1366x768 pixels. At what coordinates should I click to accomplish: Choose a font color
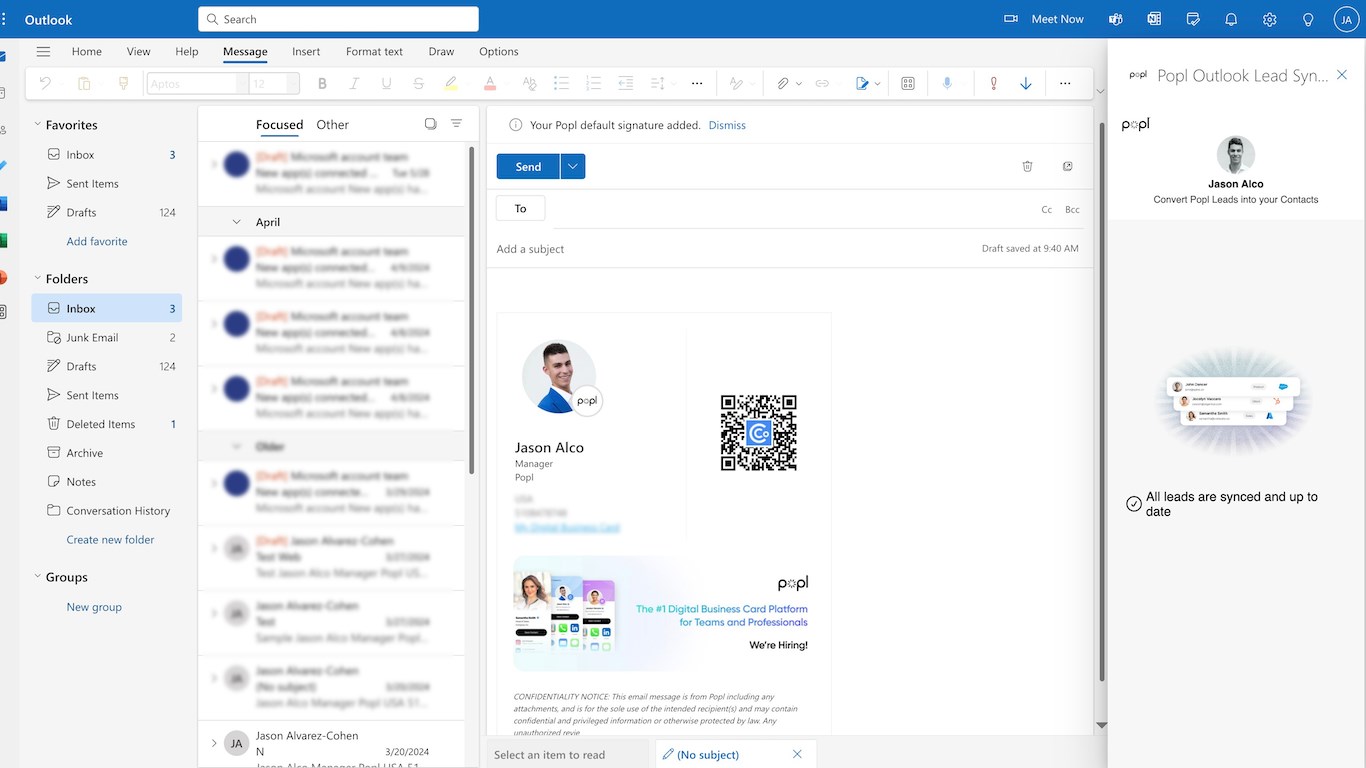pyautogui.click(x=490, y=84)
